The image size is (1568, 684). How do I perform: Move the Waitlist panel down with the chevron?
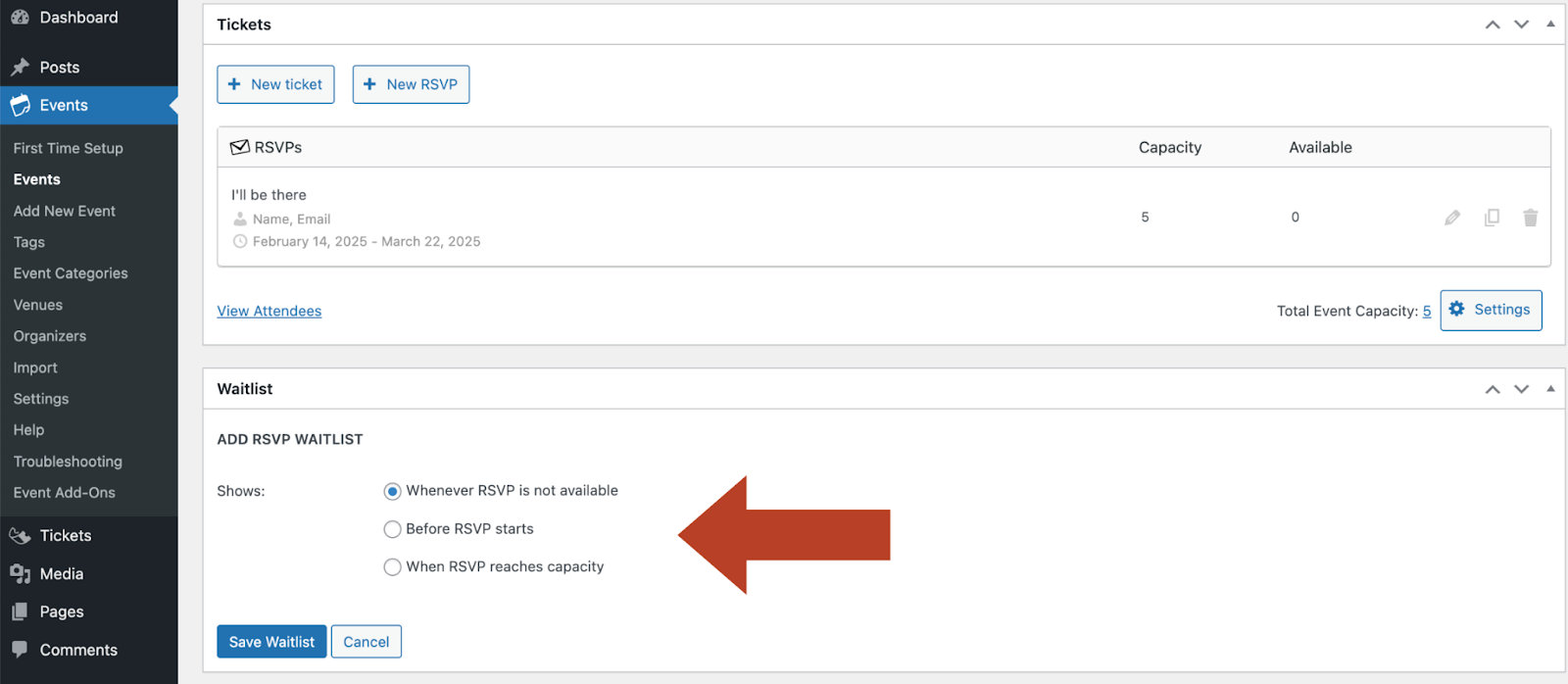[x=1521, y=389]
